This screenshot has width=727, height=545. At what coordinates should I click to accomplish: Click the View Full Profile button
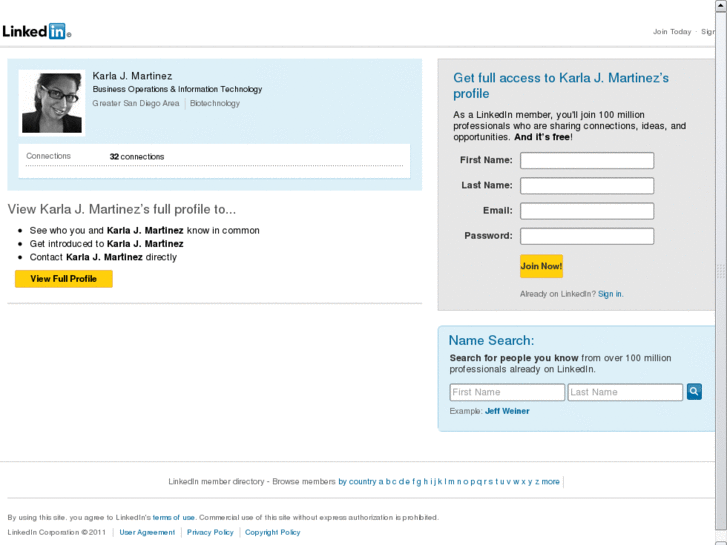(64, 279)
